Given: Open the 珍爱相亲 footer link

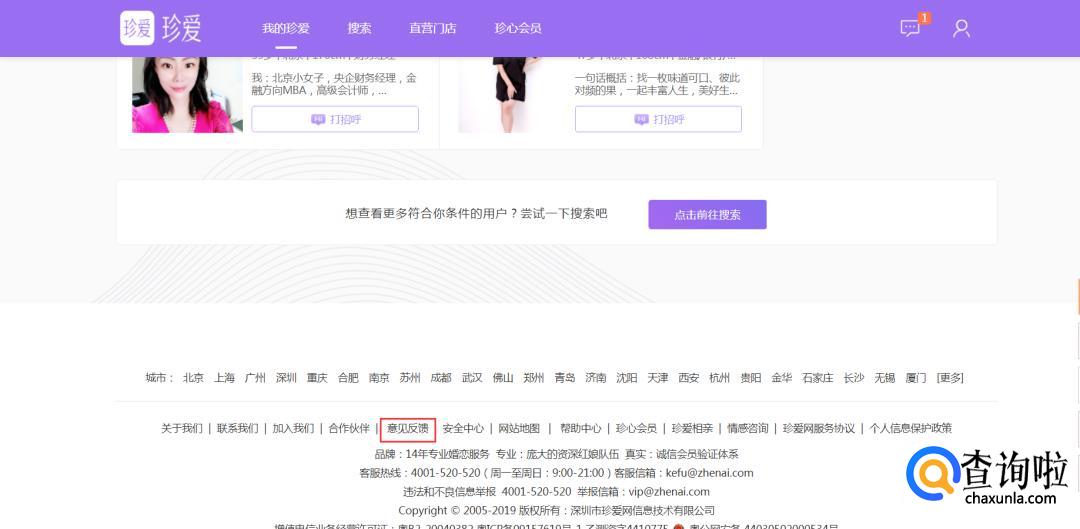Looking at the screenshot, I should [692, 428].
